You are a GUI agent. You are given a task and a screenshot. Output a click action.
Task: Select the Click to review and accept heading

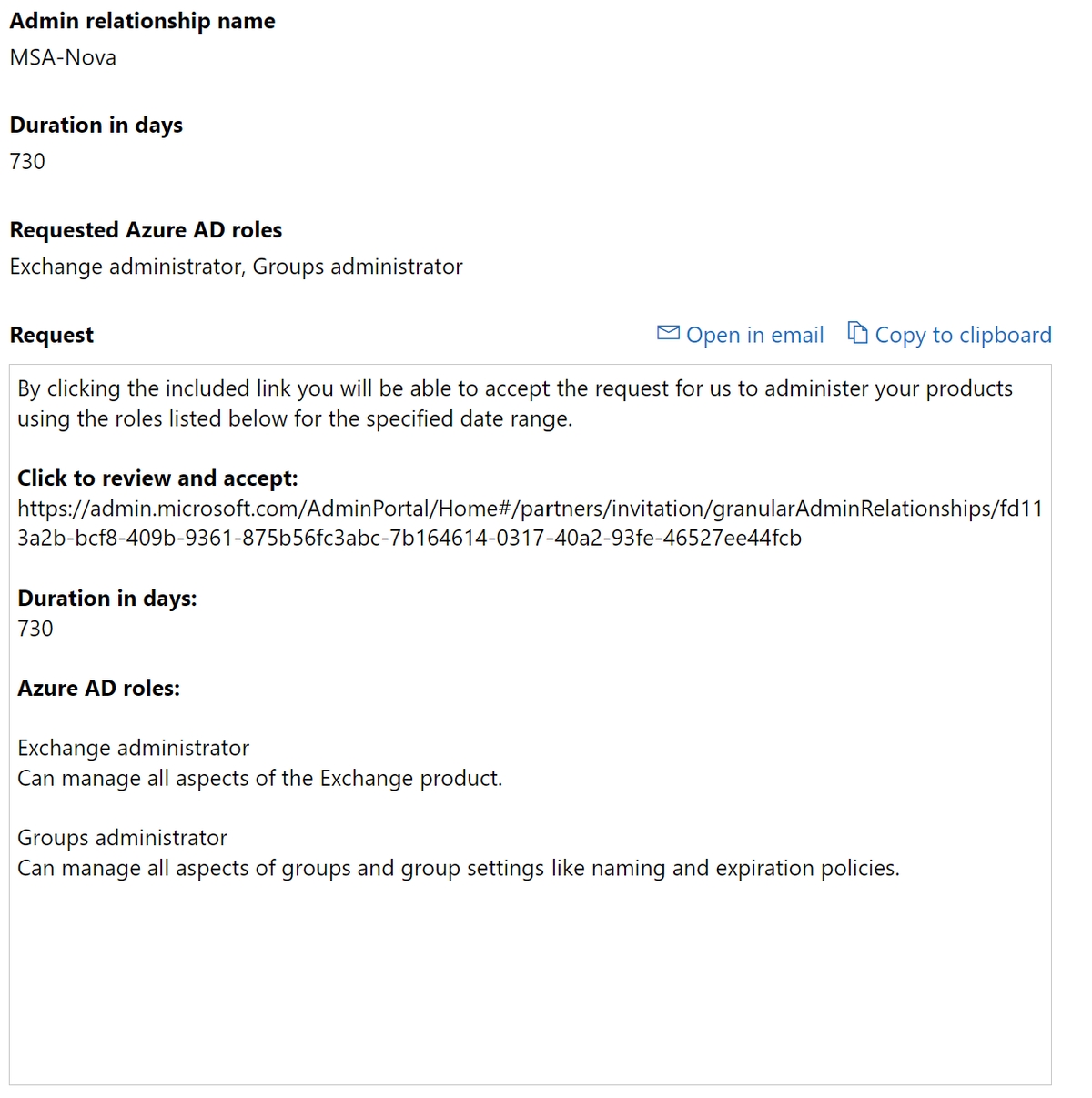(156, 478)
